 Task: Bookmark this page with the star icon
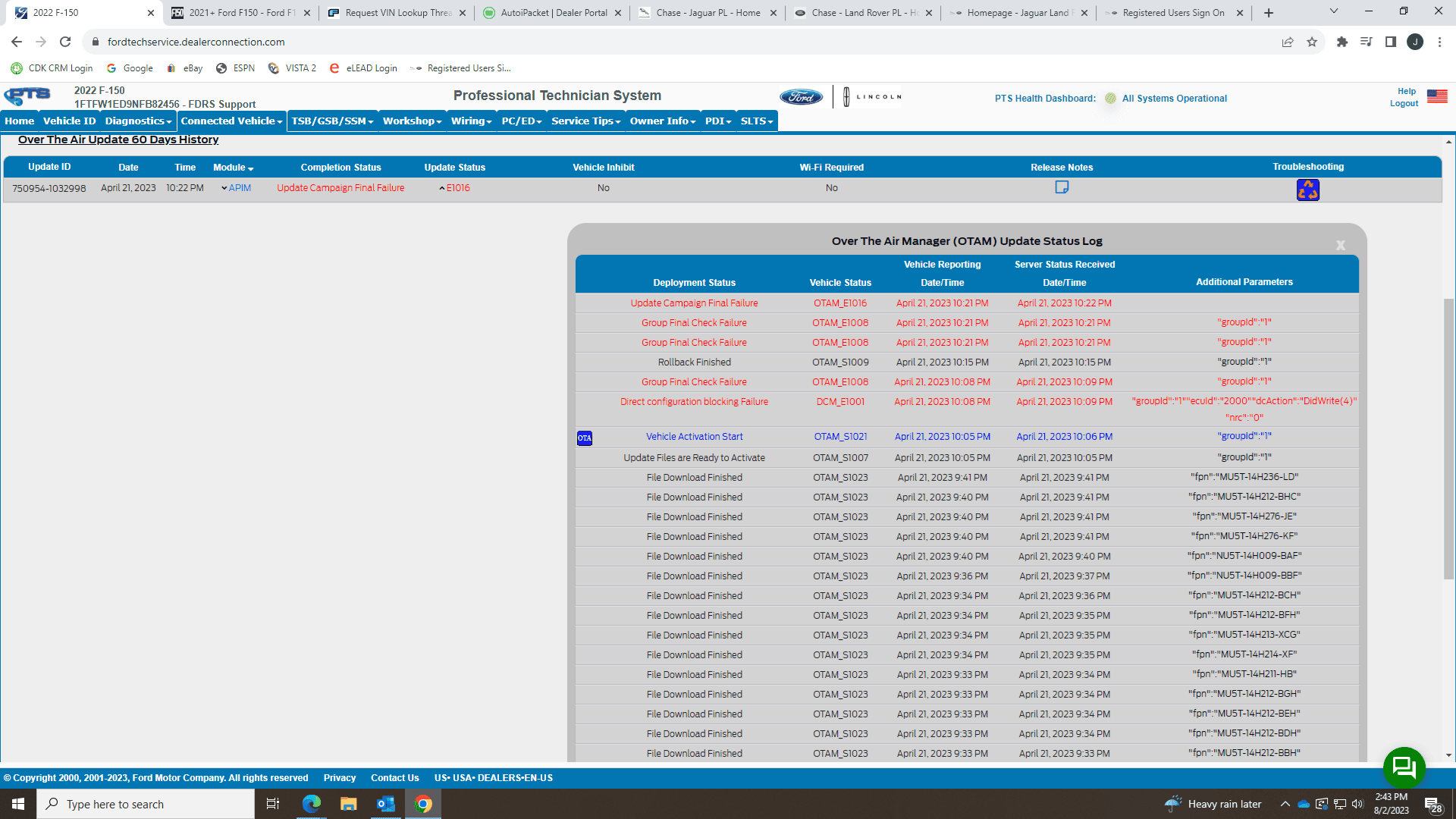click(1312, 42)
